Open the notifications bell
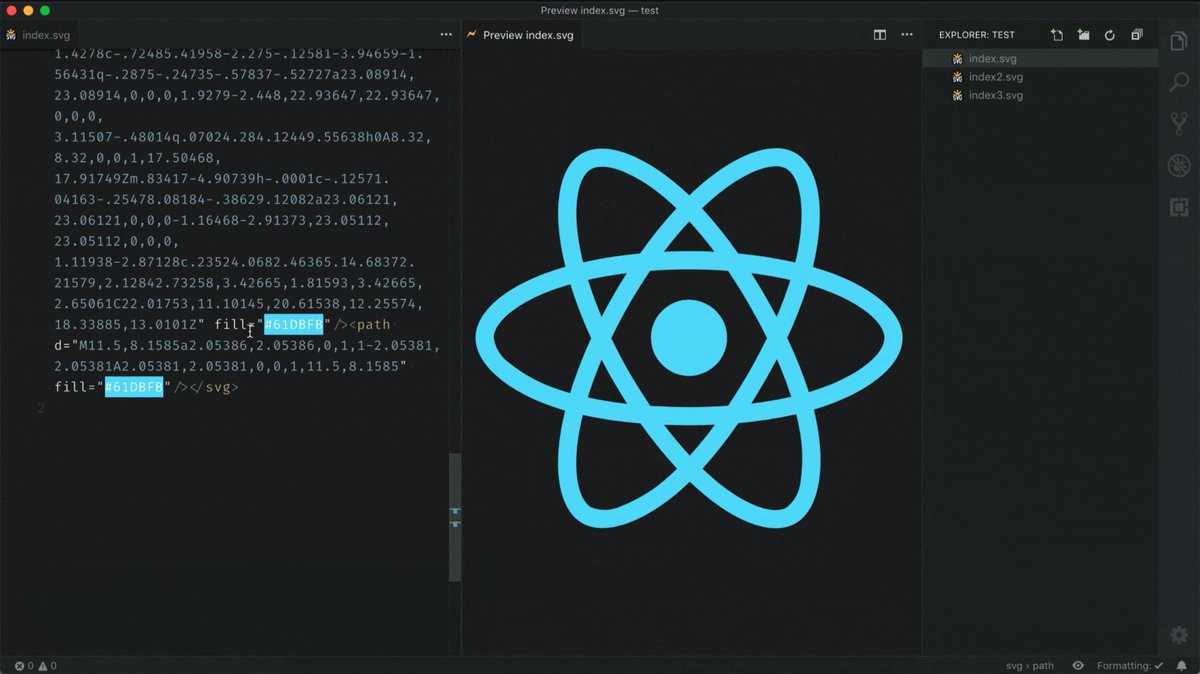 [x=1184, y=665]
